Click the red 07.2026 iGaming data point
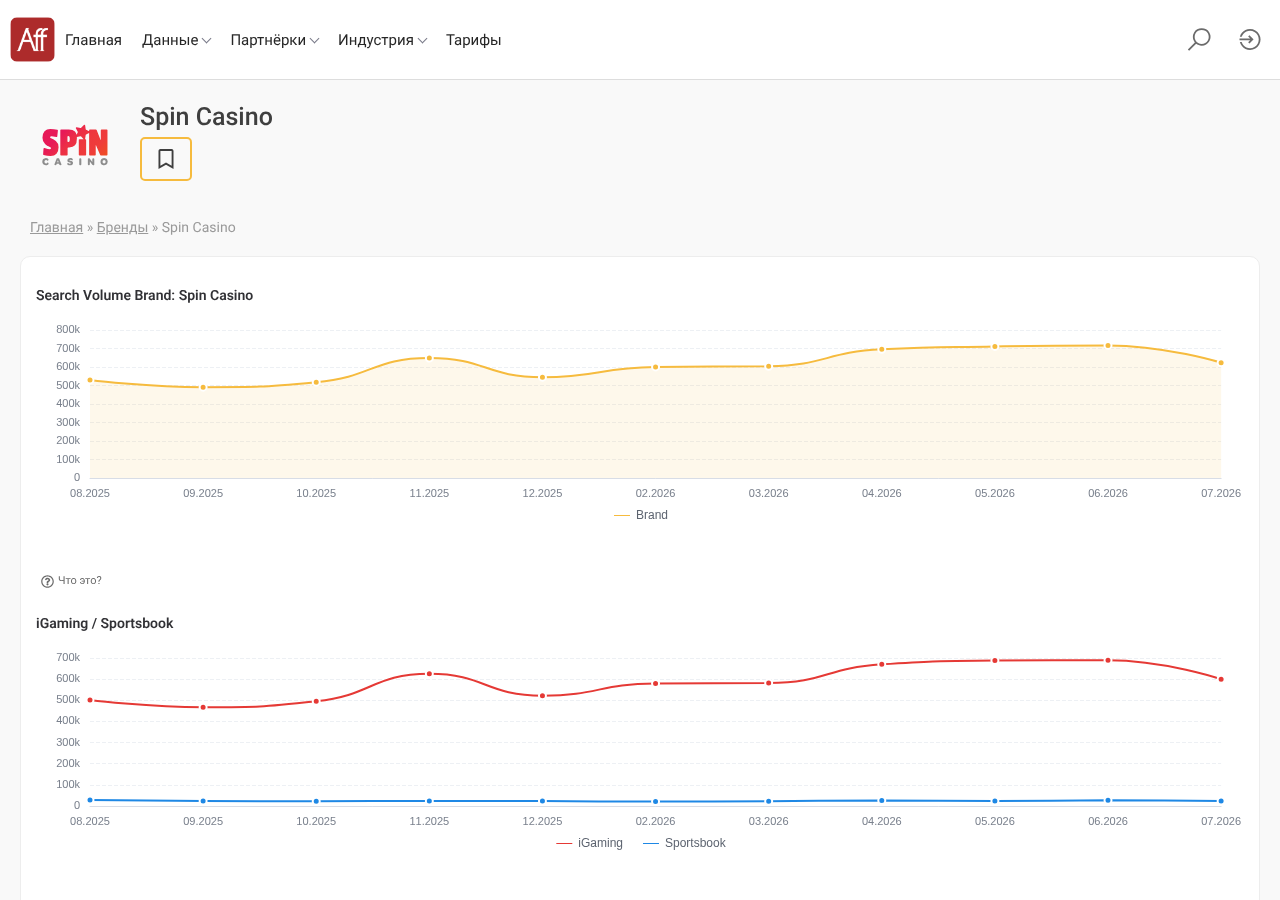1280x900 pixels. [x=1221, y=679]
